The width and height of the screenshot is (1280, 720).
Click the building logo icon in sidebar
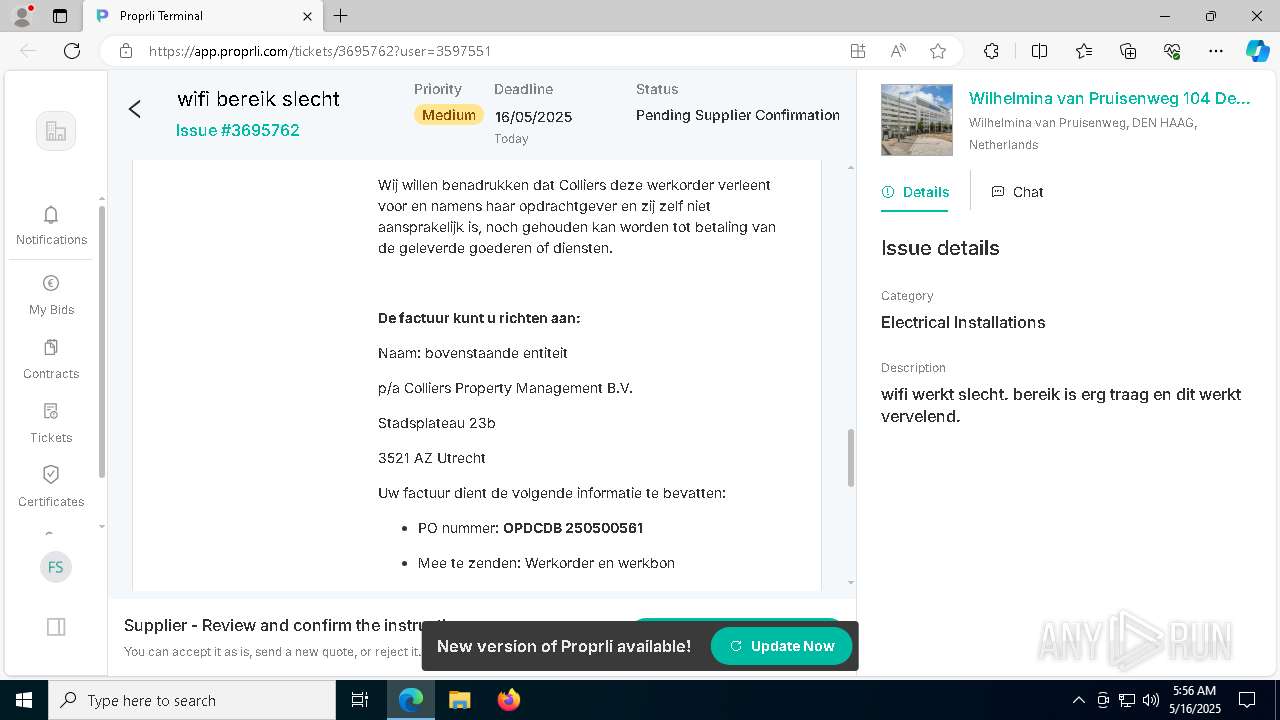click(x=56, y=131)
